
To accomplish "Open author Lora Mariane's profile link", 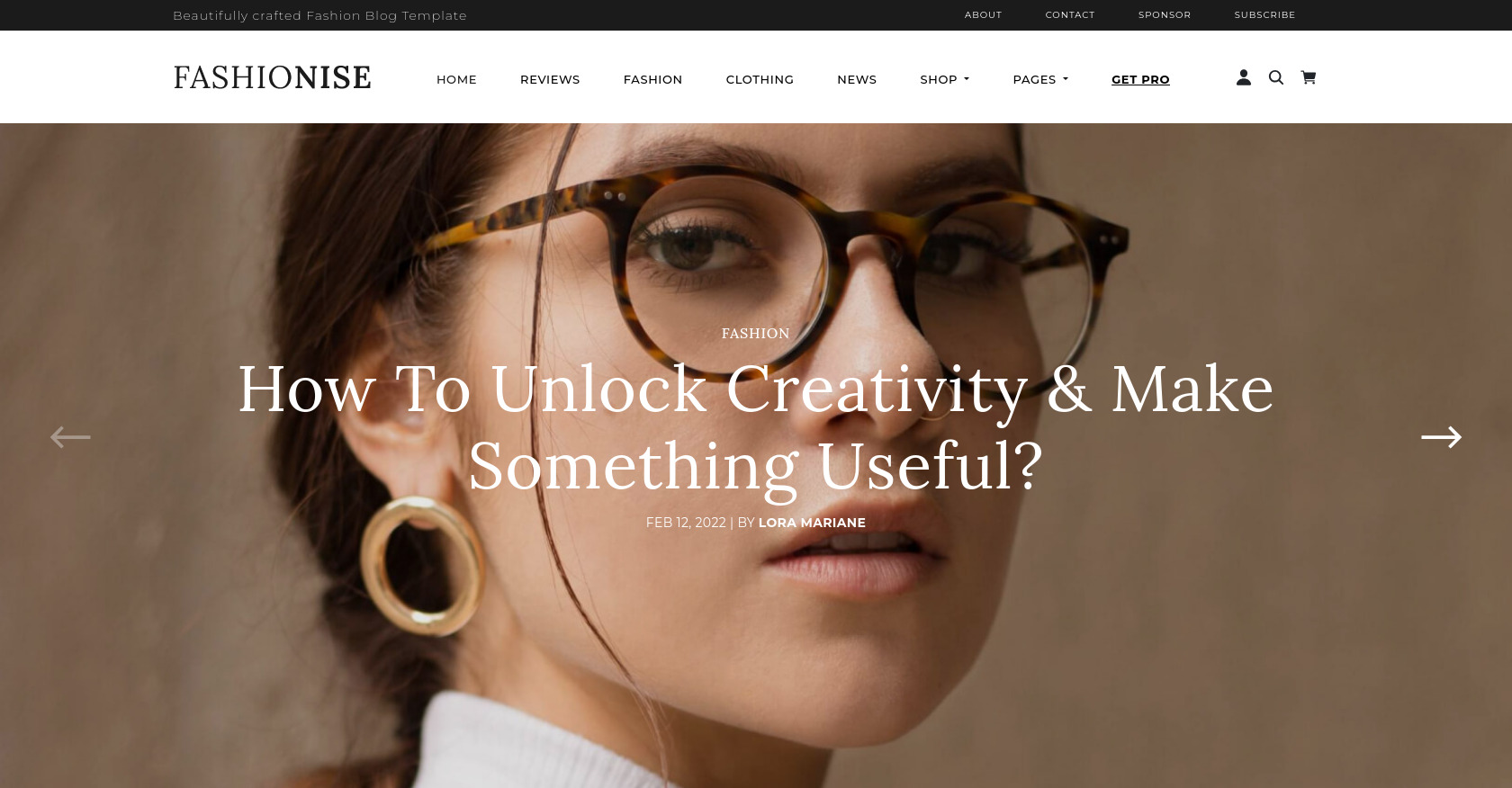I will click(812, 523).
